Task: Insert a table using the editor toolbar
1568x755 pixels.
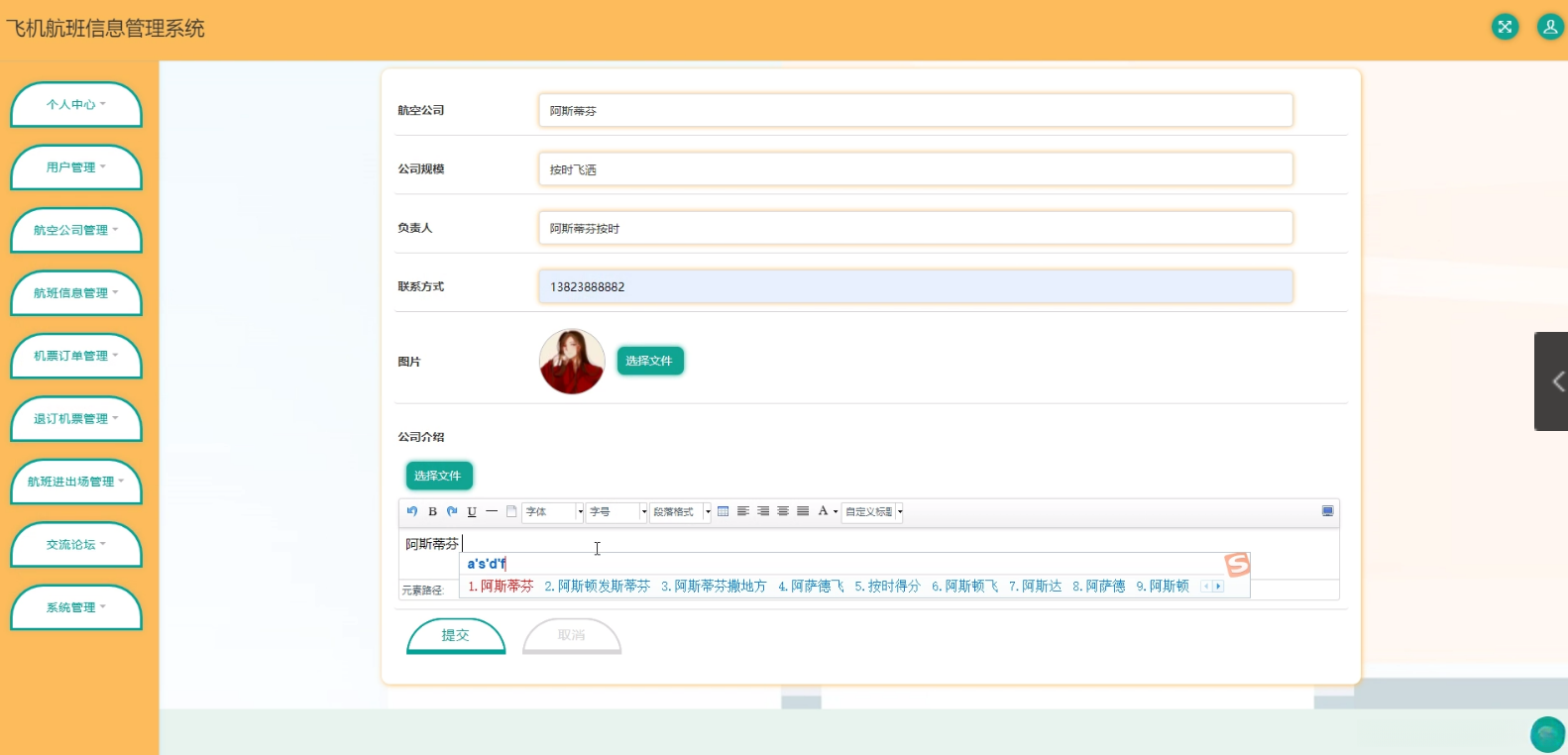Action: coord(723,511)
